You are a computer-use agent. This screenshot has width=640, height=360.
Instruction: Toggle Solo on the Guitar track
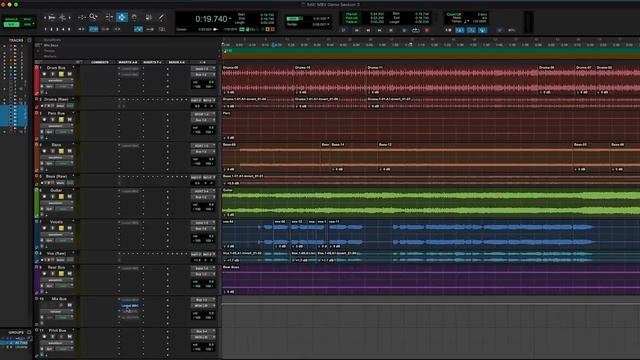click(x=61, y=196)
